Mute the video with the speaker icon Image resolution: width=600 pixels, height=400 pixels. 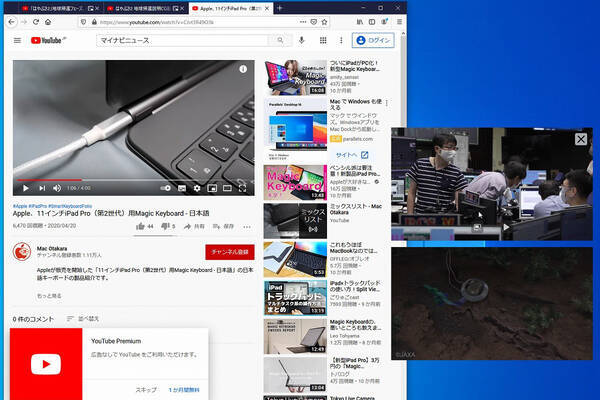point(57,188)
